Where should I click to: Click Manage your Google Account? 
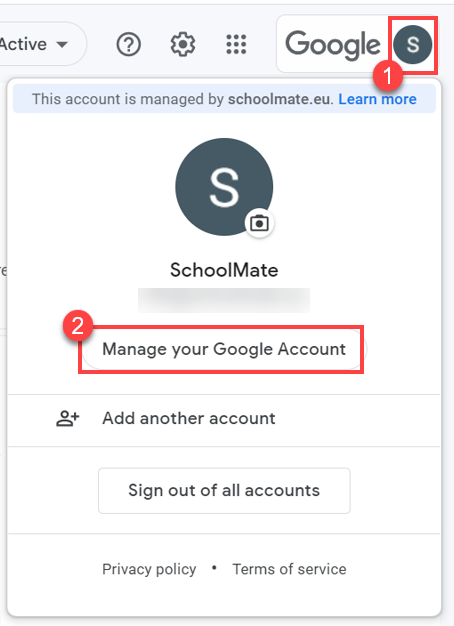pyautogui.click(x=224, y=349)
